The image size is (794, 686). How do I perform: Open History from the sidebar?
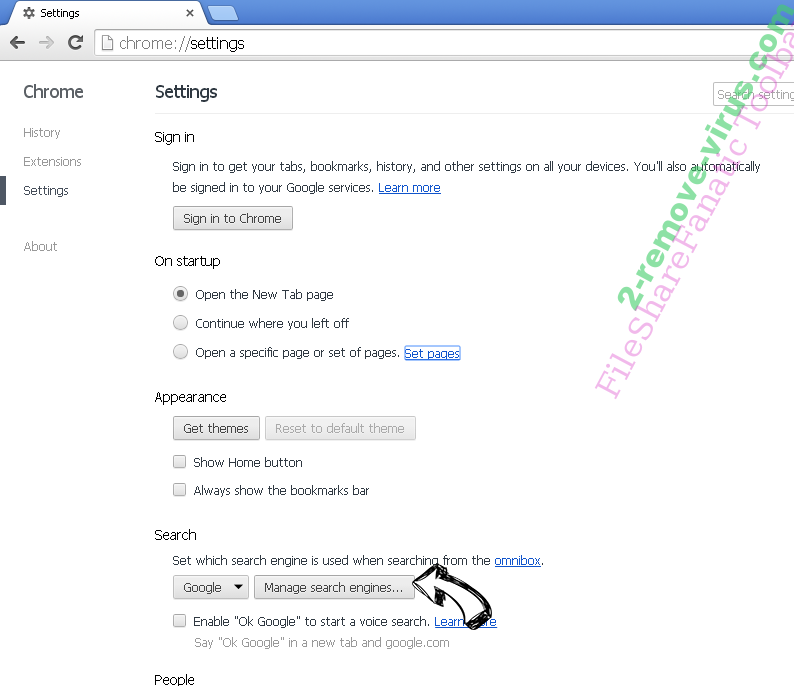tap(42, 133)
